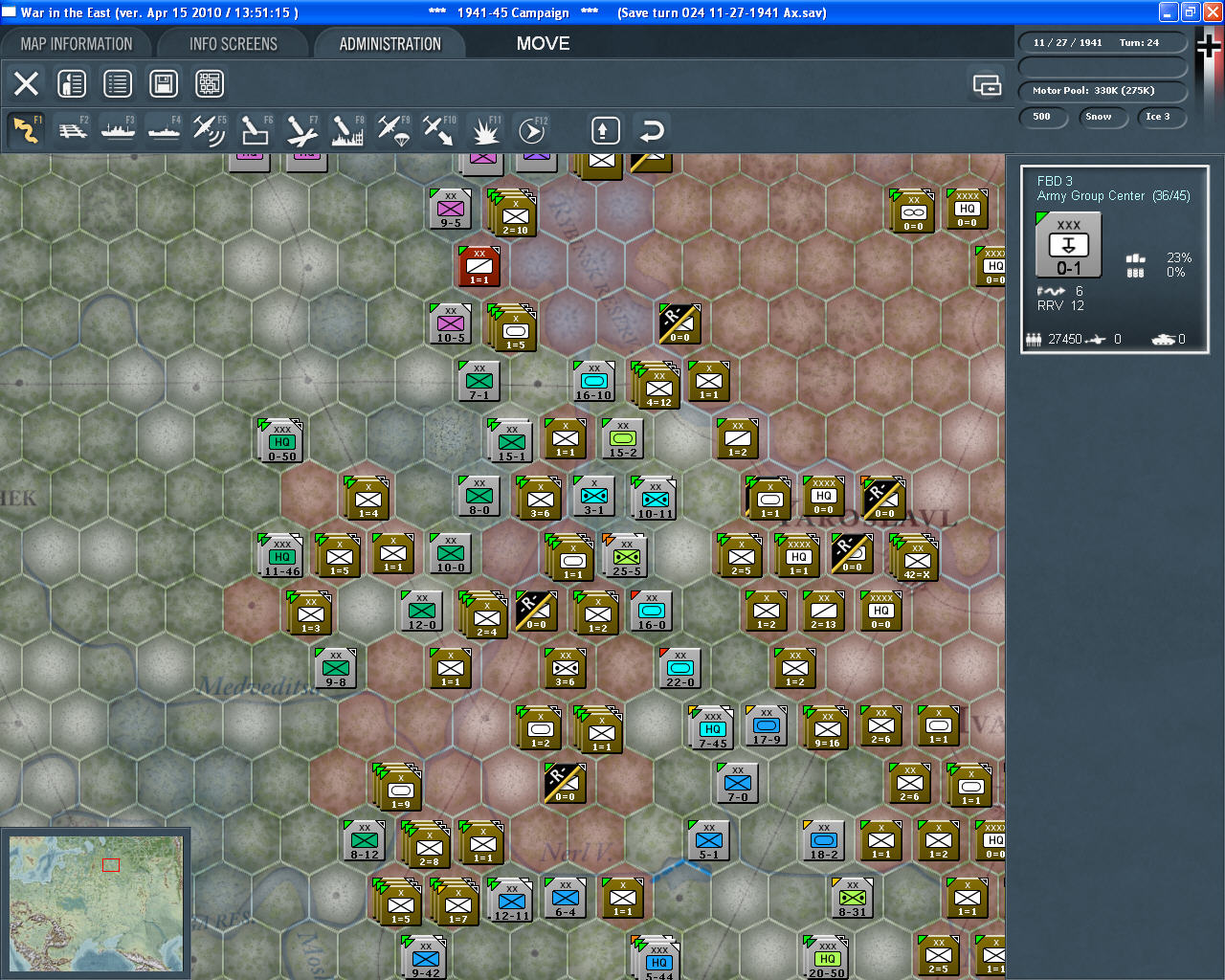Select the 1=9 Soviet unit stack
Image resolution: width=1225 pixels, height=980 pixels.
[x=398, y=787]
